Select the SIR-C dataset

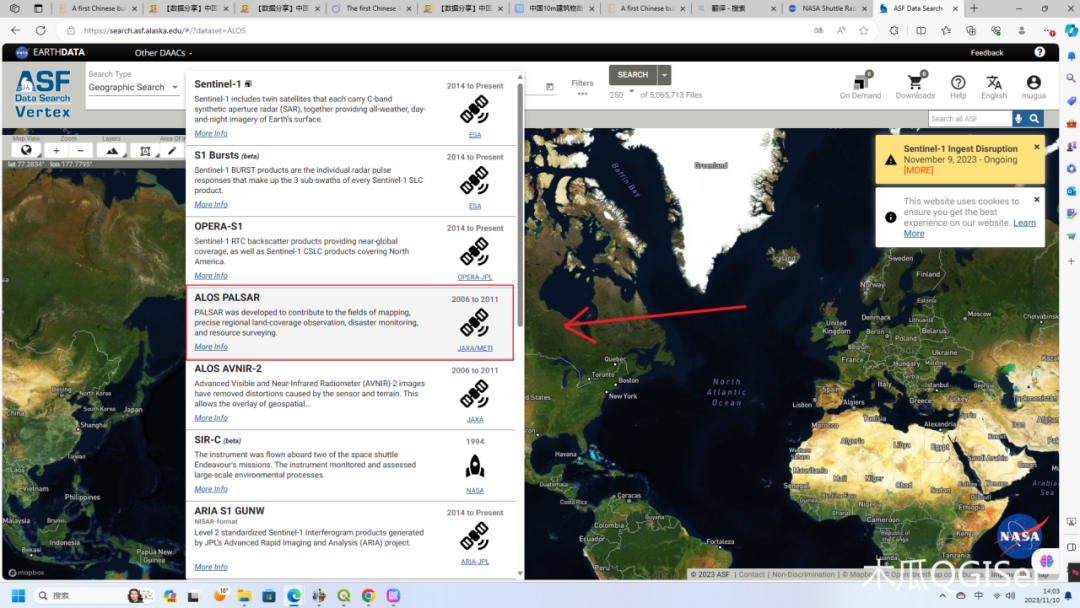click(x=350, y=465)
